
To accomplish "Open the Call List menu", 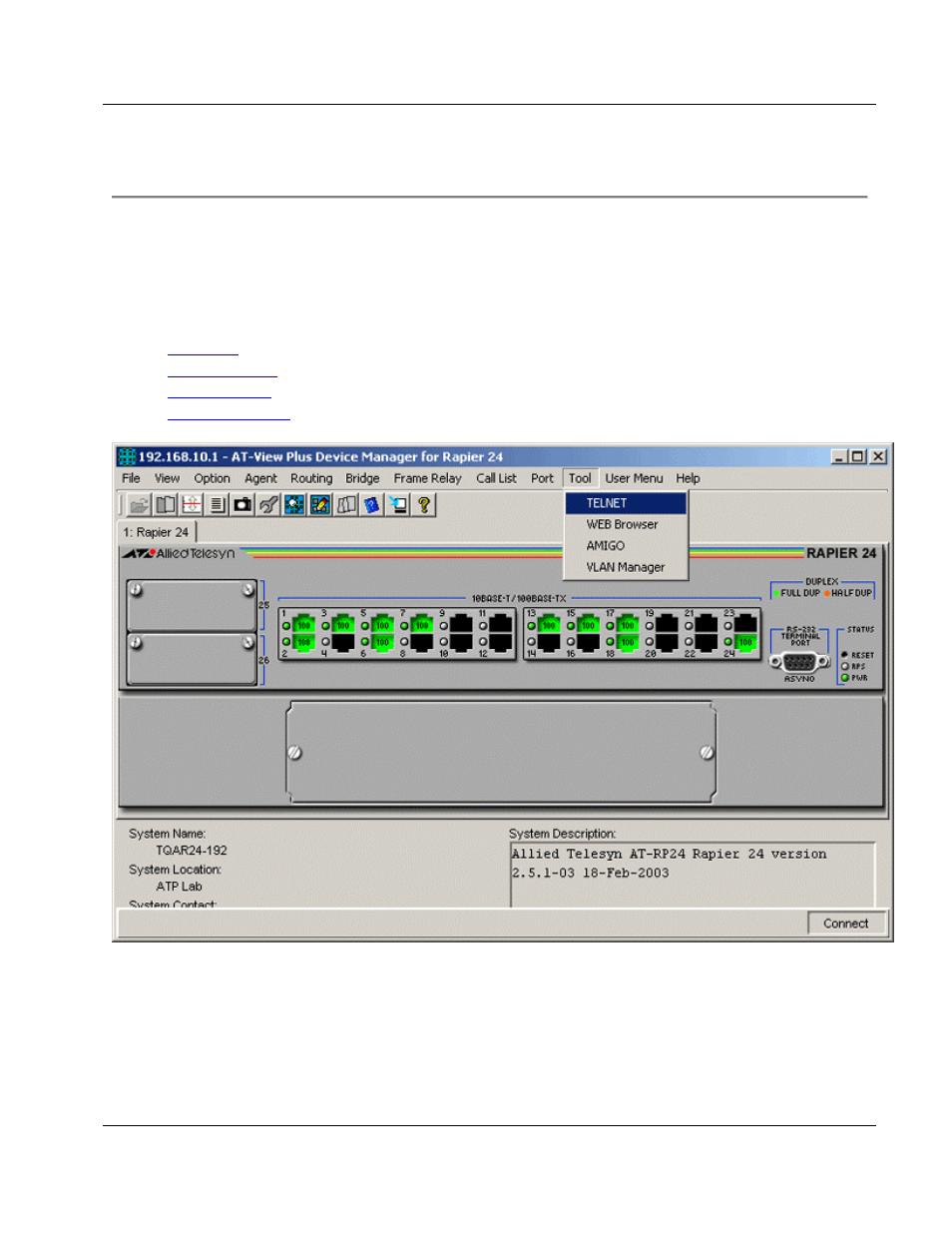I will (x=497, y=478).
